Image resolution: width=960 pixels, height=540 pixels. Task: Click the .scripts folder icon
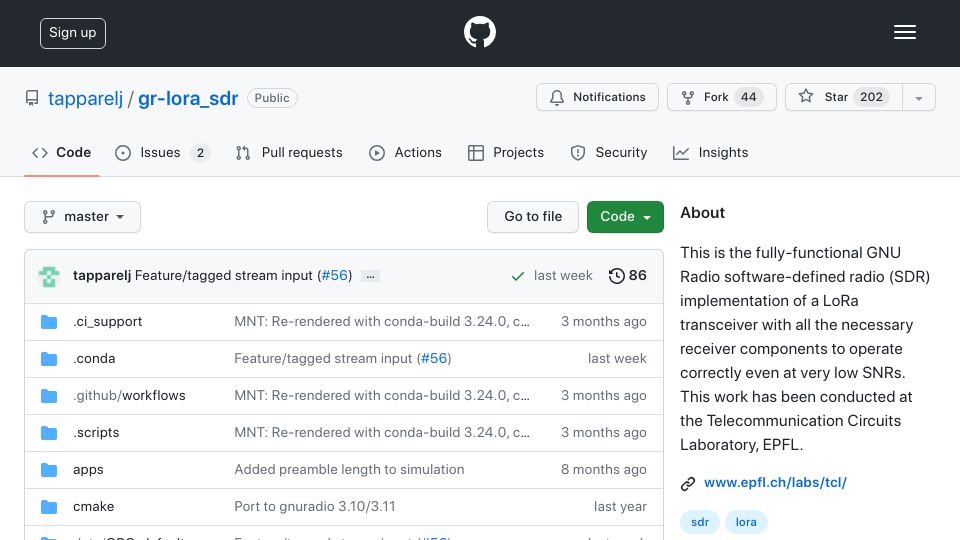point(49,433)
